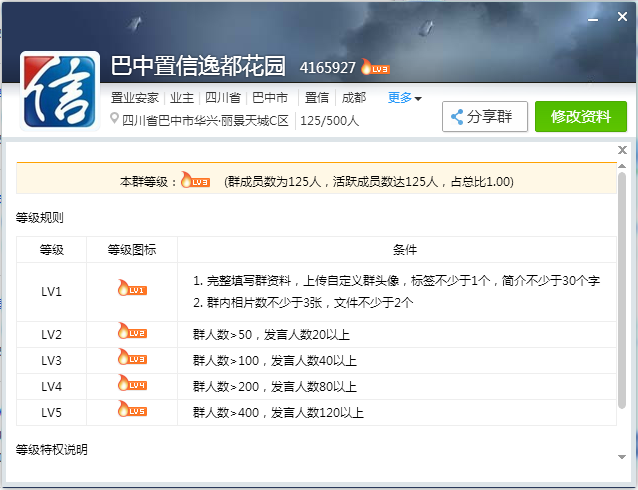The height and width of the screenshot is (490, 638).
Task: Click the LV3 flame icon in the yellow banner
Action: pyautogui.click(x=195, y=181)
